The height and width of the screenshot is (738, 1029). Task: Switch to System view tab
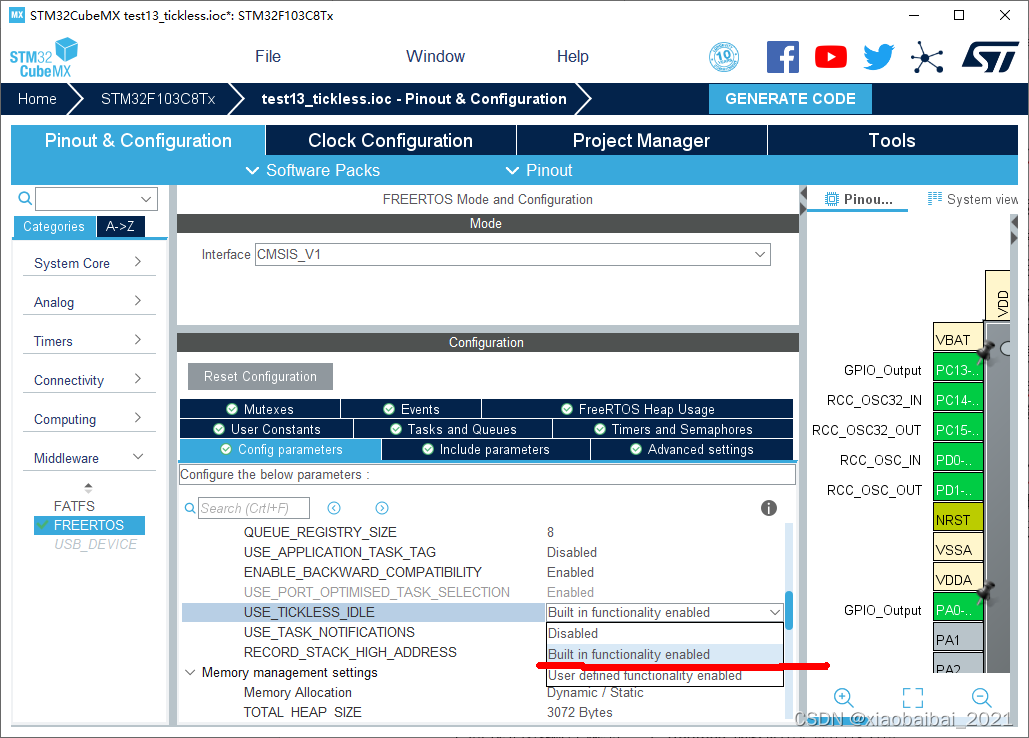973,199
